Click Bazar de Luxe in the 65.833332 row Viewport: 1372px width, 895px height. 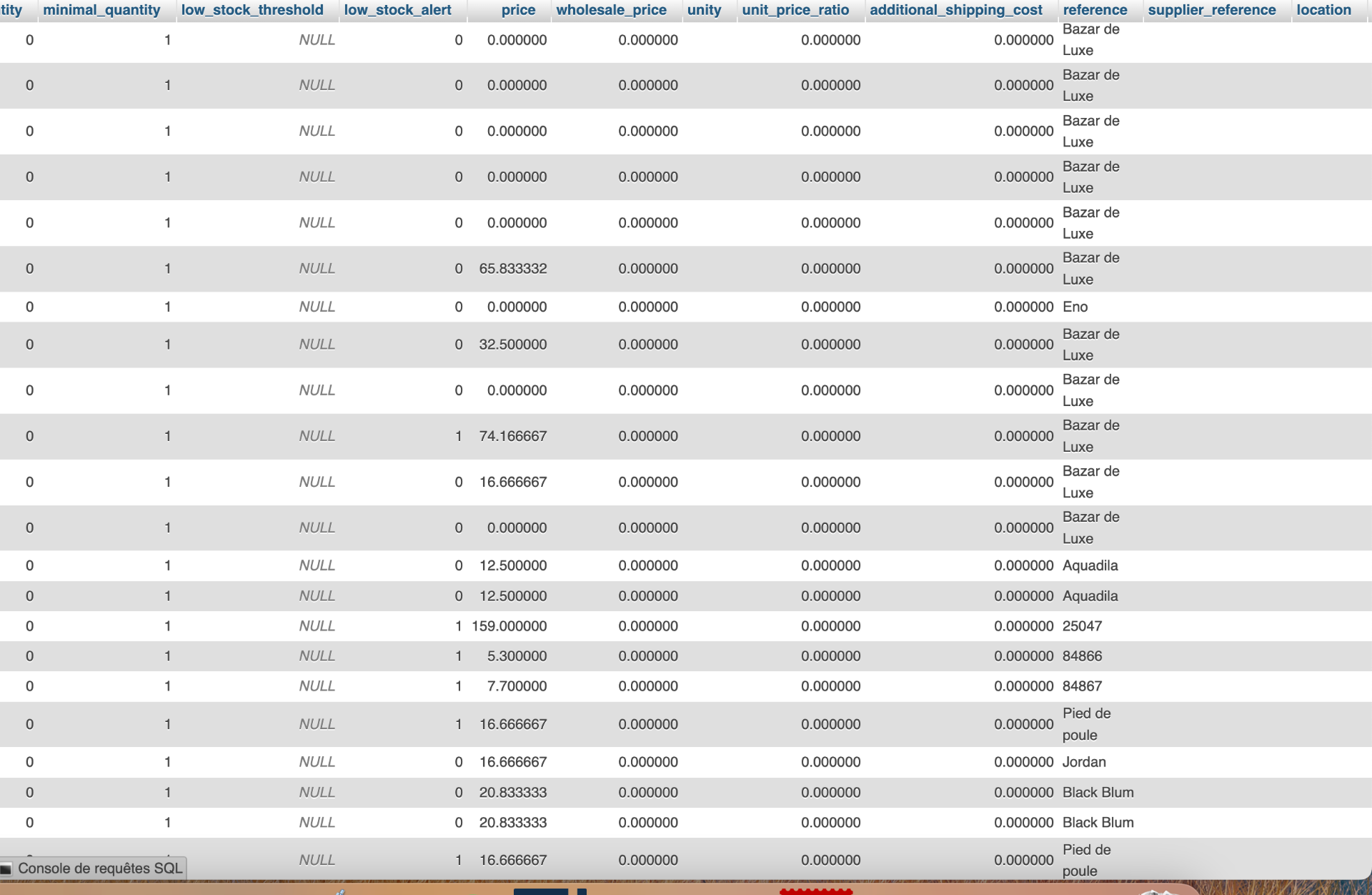pos(1091,269)
